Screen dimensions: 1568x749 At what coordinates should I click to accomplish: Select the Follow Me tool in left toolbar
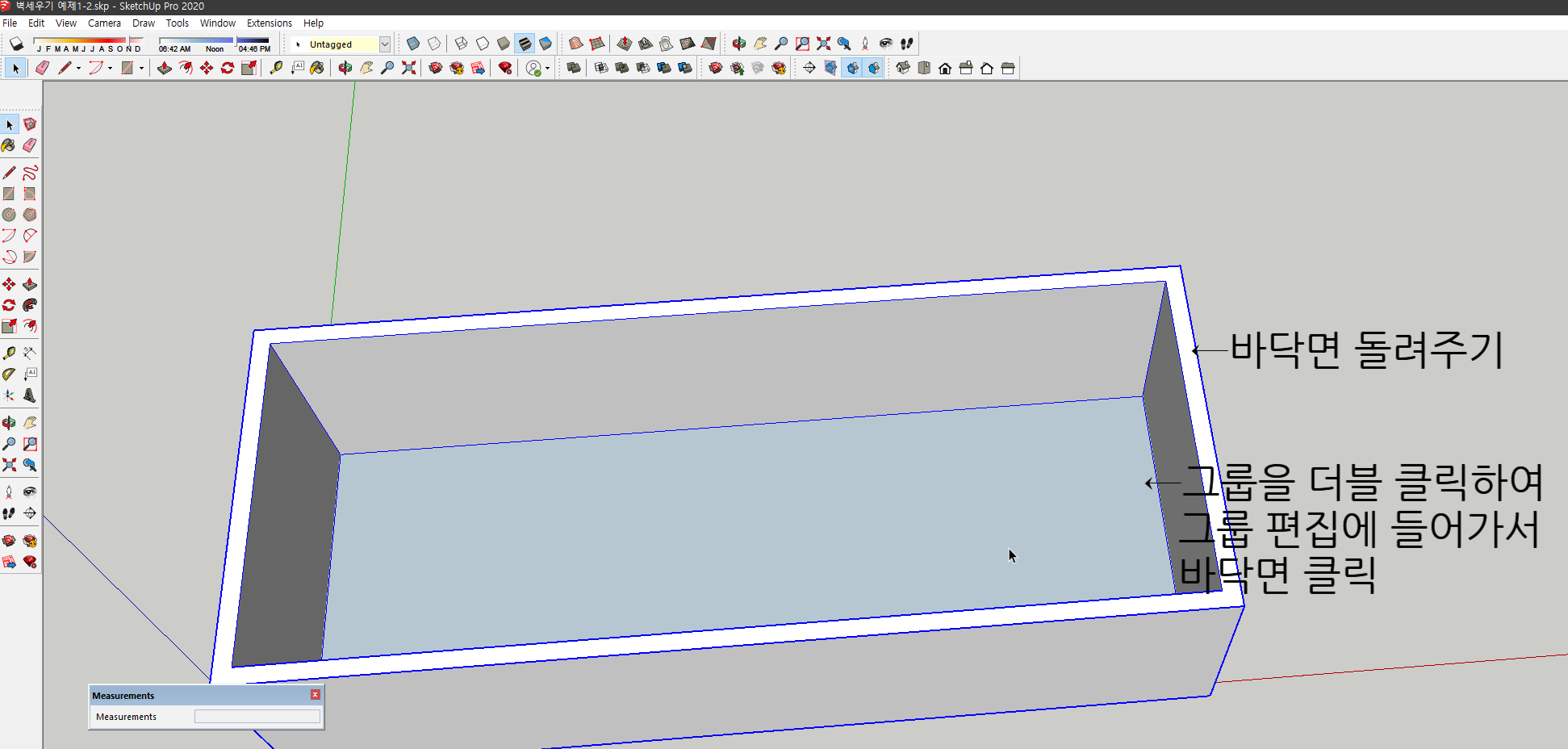pos(30,305)
